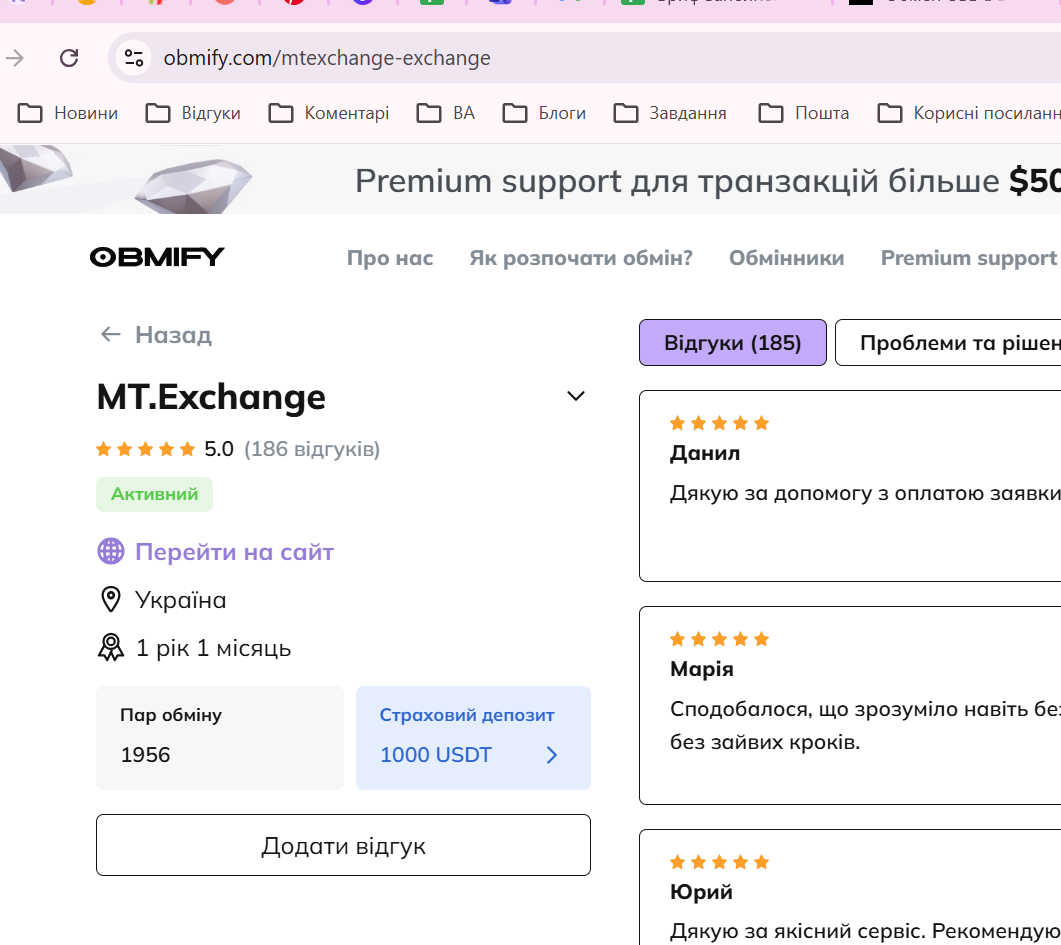Open site info icon in address bar

click(135, 58)
